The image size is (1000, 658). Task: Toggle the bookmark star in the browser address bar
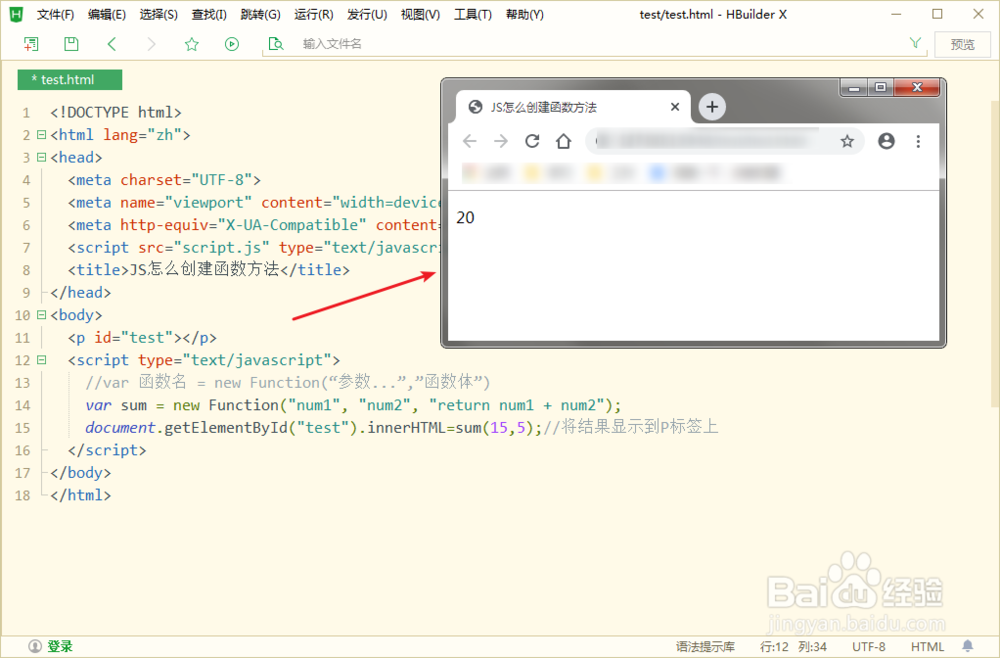click(x=847, y=141)
